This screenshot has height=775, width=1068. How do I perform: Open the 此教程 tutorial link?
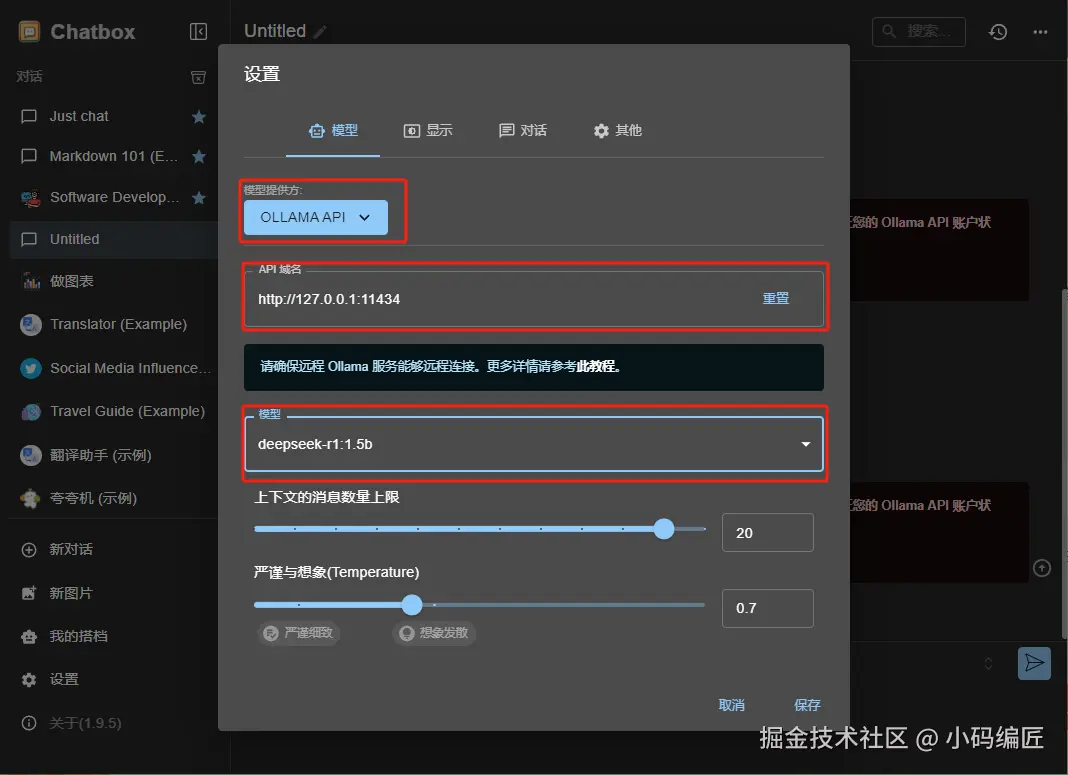[595, 366]
